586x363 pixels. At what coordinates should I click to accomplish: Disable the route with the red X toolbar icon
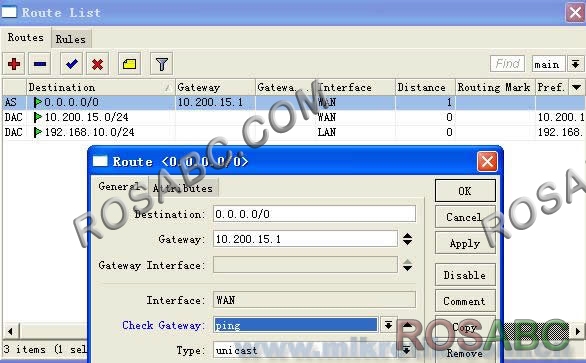point(98,64)
